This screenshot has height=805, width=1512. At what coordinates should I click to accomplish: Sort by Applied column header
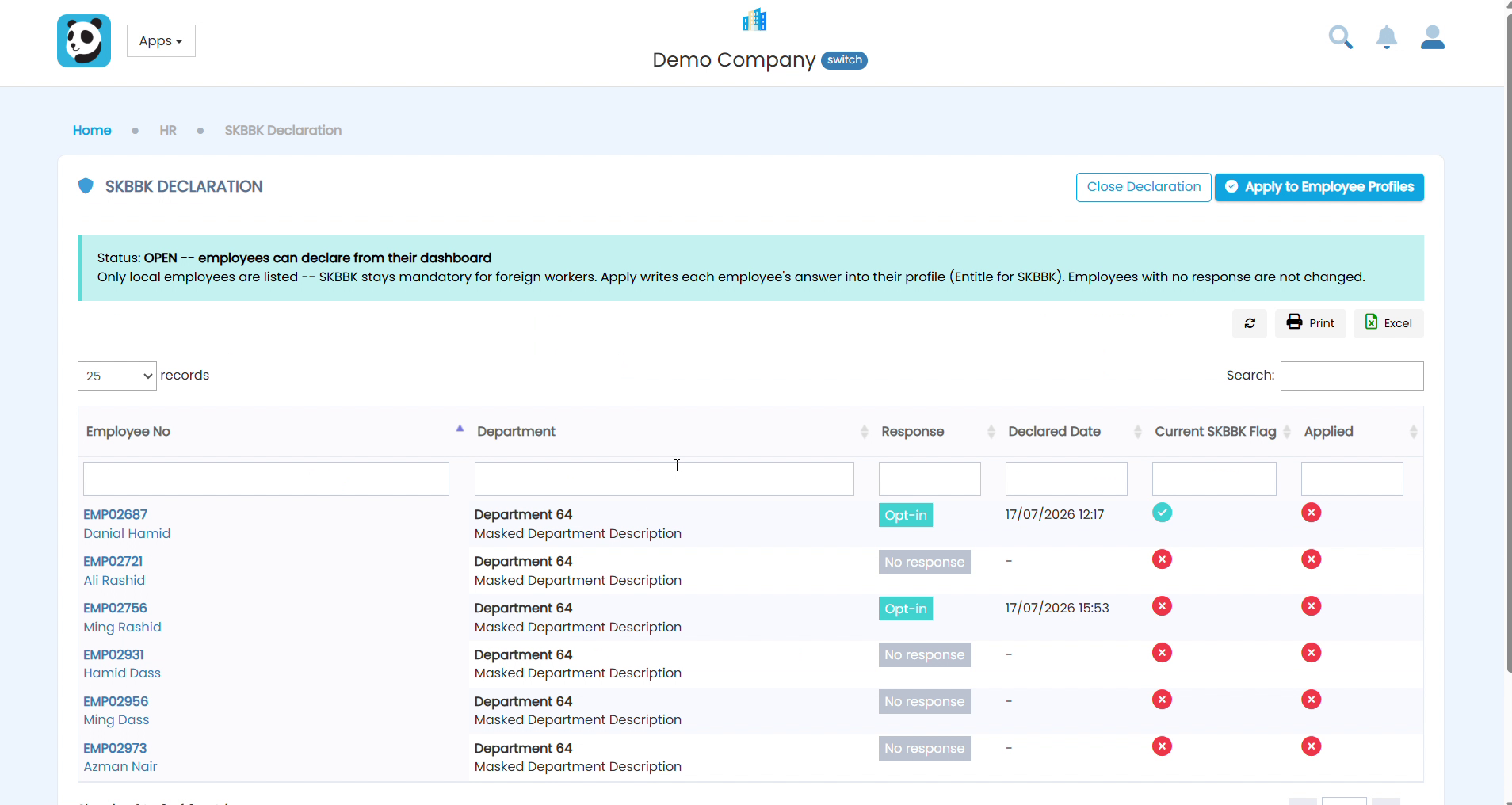pos(1359,432)
